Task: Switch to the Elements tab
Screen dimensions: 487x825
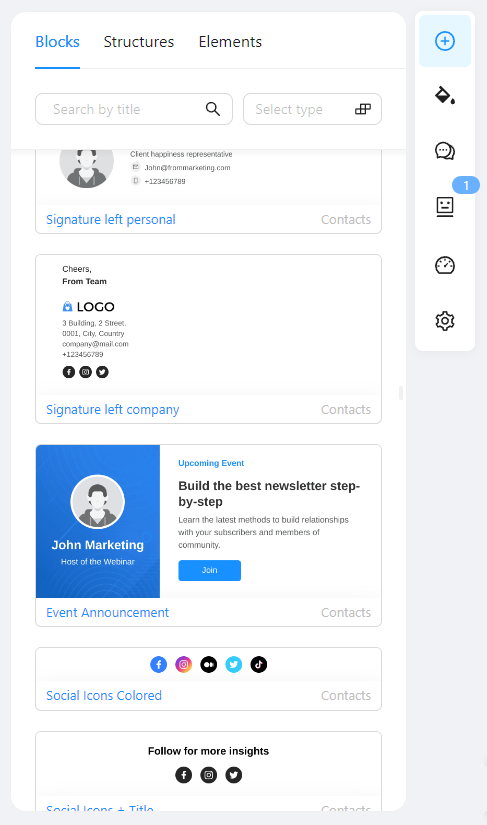Action: click(230, 42)
